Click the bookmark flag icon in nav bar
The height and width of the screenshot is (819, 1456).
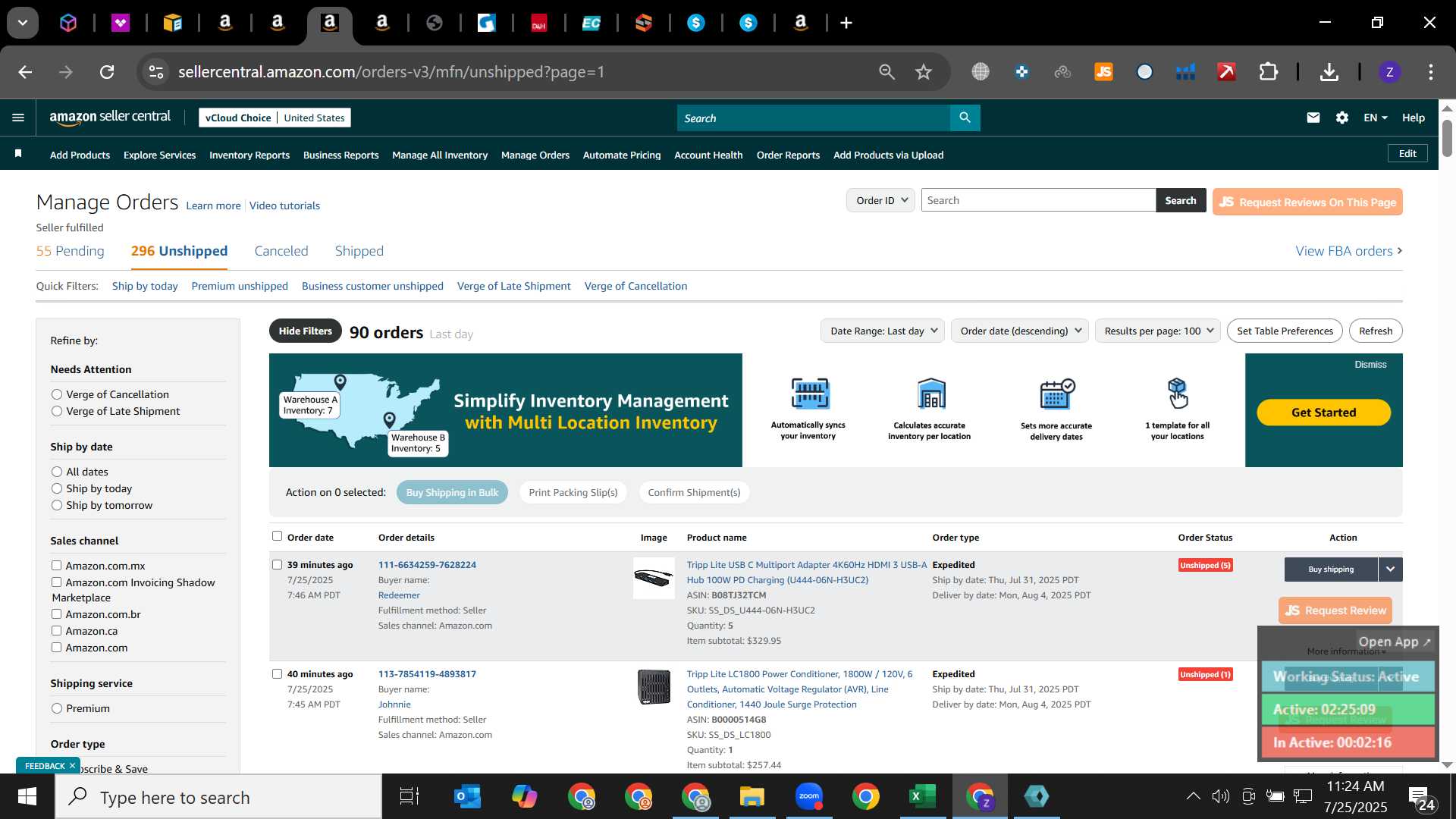(18, 154)
